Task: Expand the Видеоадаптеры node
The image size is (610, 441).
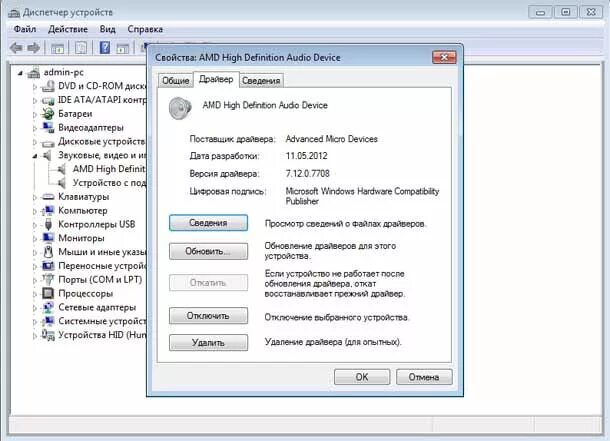Action: pyautogui.click(x=35, y=128)
